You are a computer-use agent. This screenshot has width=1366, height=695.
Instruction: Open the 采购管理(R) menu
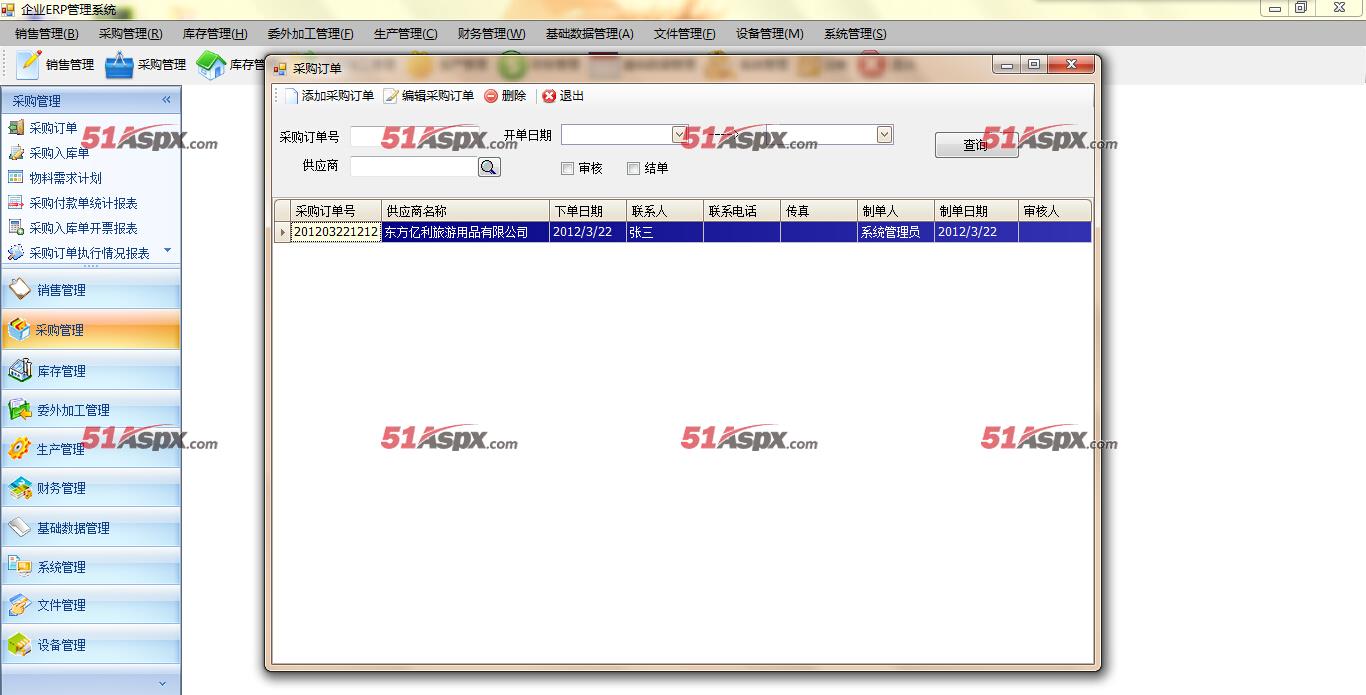[x=131, y=34]
